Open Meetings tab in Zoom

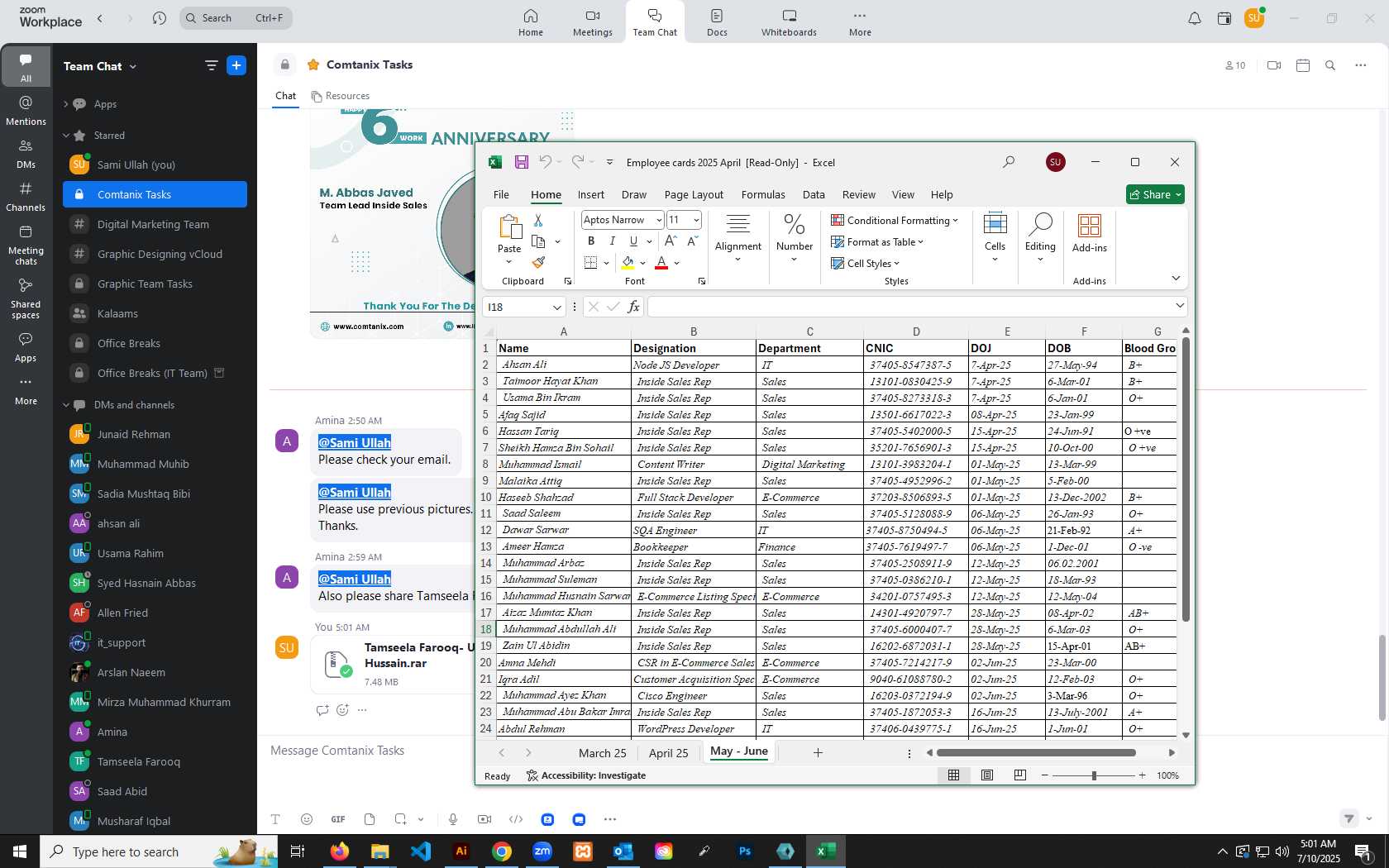click(593, 22)
